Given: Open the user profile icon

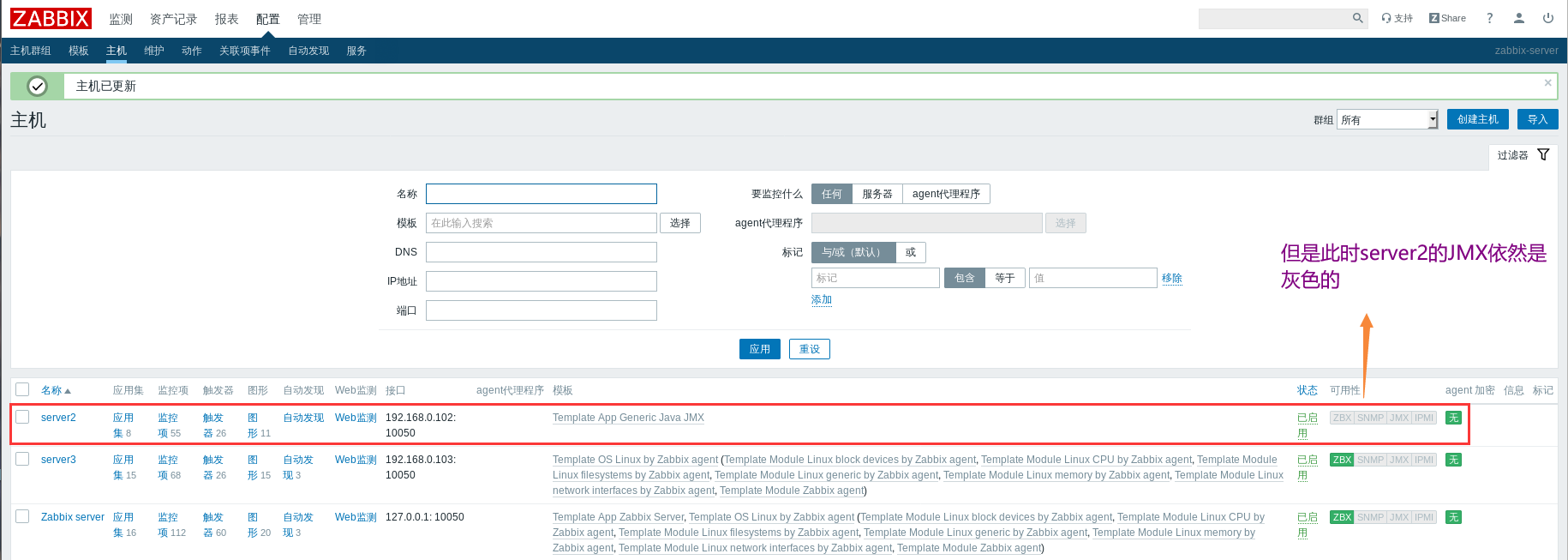Looking at the screenshot, I should click(x=1519, y=18).
